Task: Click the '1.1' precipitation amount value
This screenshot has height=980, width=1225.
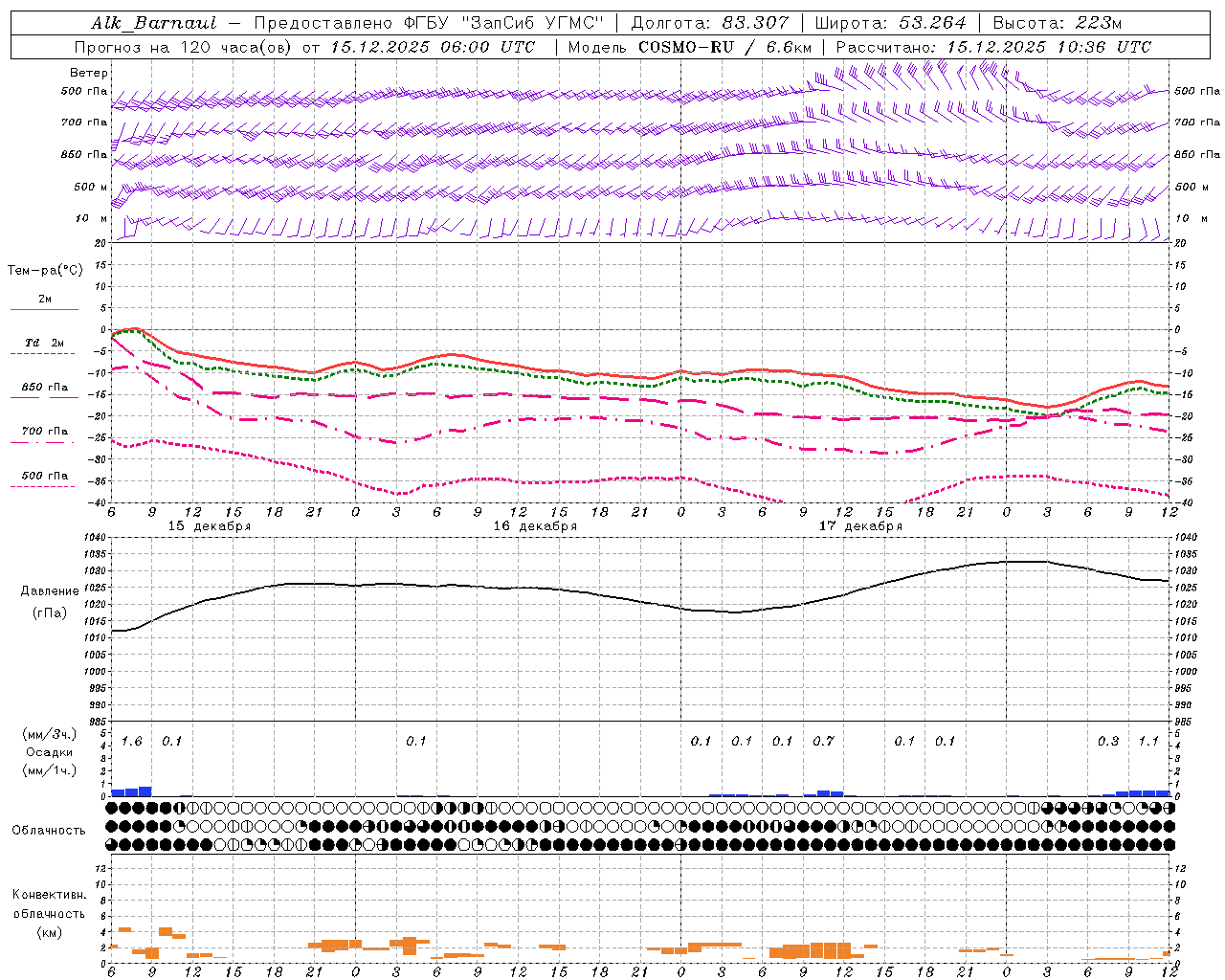Action: tap(1148, 742)
